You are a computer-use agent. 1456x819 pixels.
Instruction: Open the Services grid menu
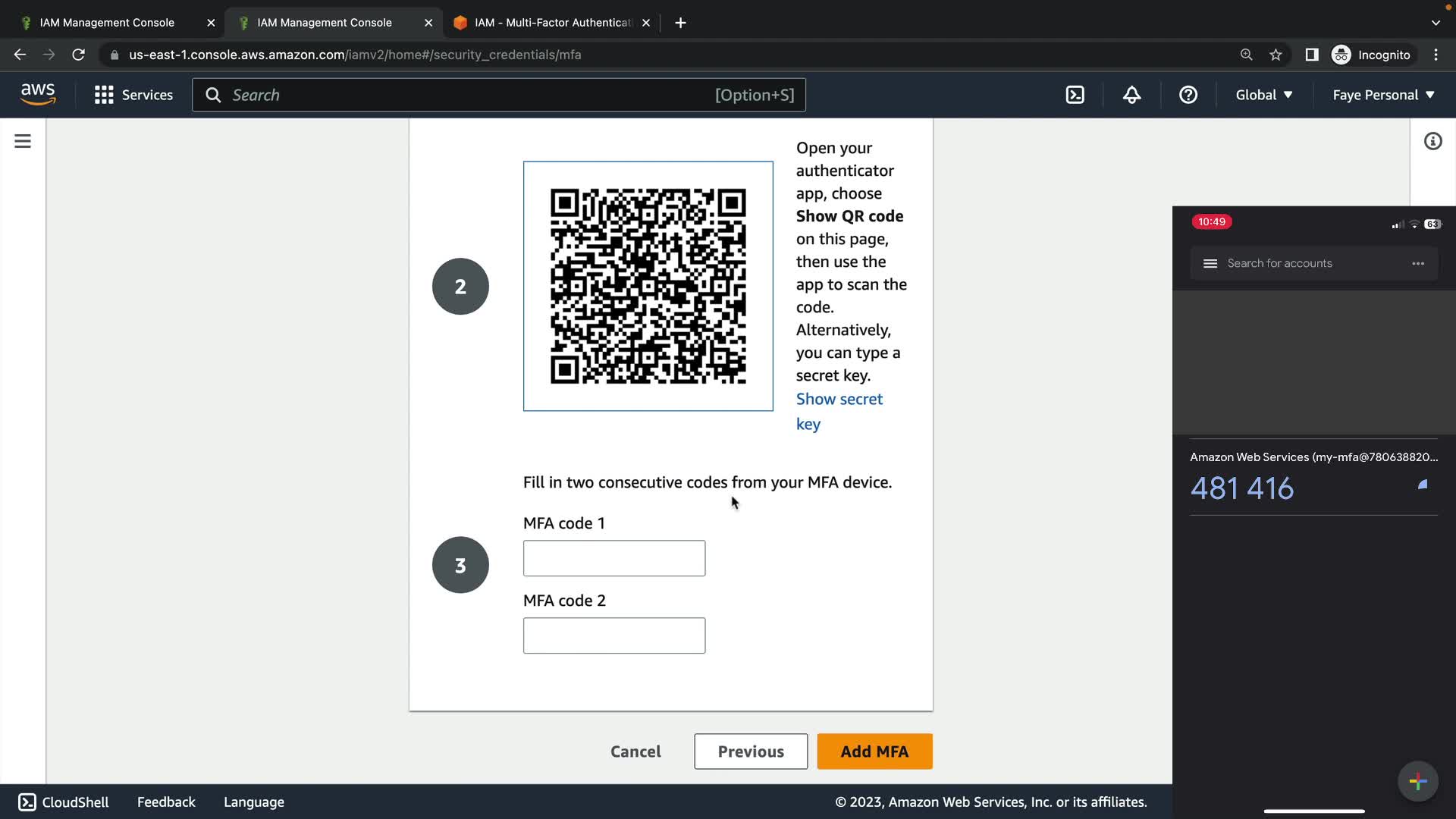pos(104,95)
